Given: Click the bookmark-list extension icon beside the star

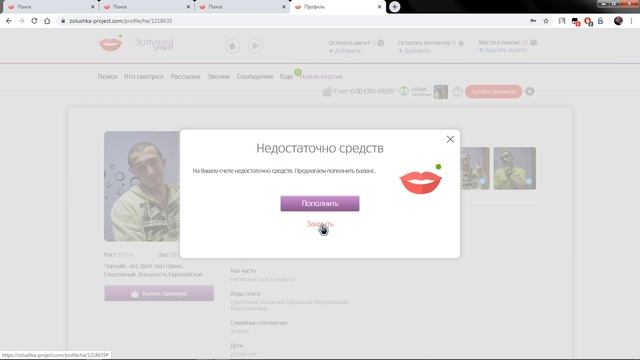Looking at the screenshot, I should pyautogui.click(x=562, y=21).
